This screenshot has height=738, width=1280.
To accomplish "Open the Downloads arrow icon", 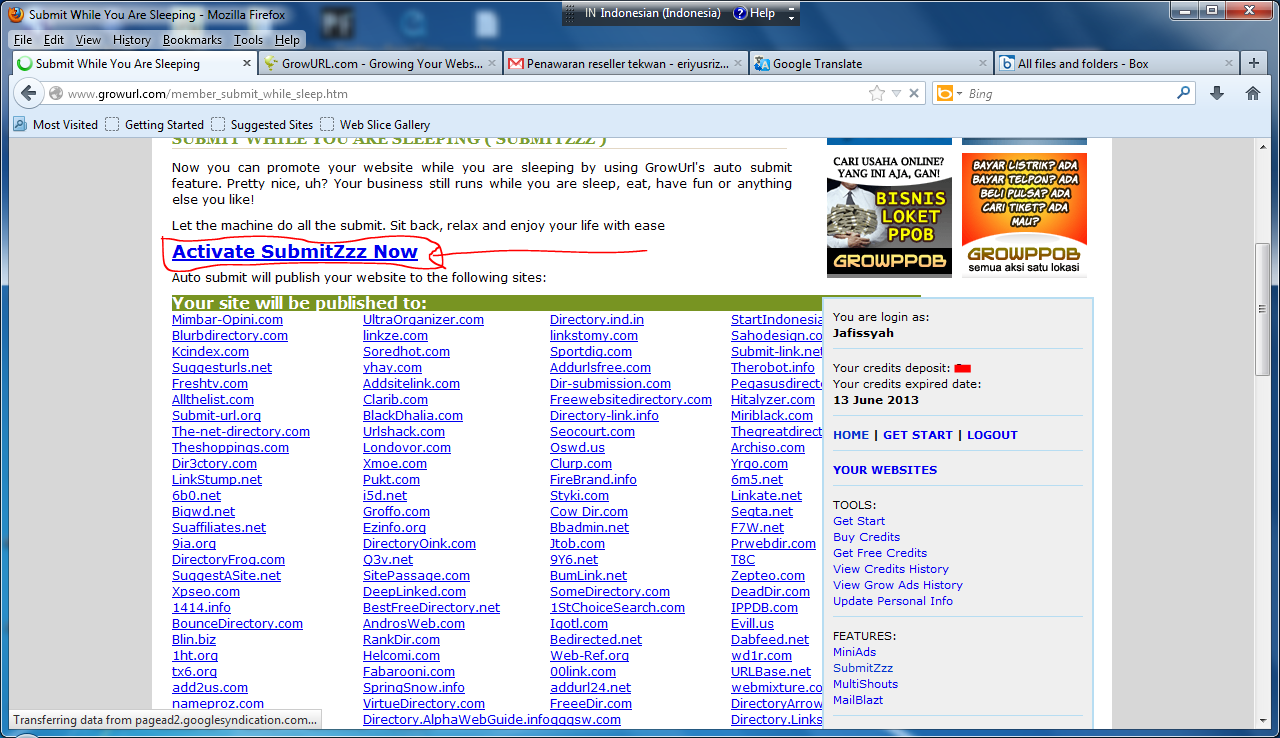I will tap(1217, 93).
